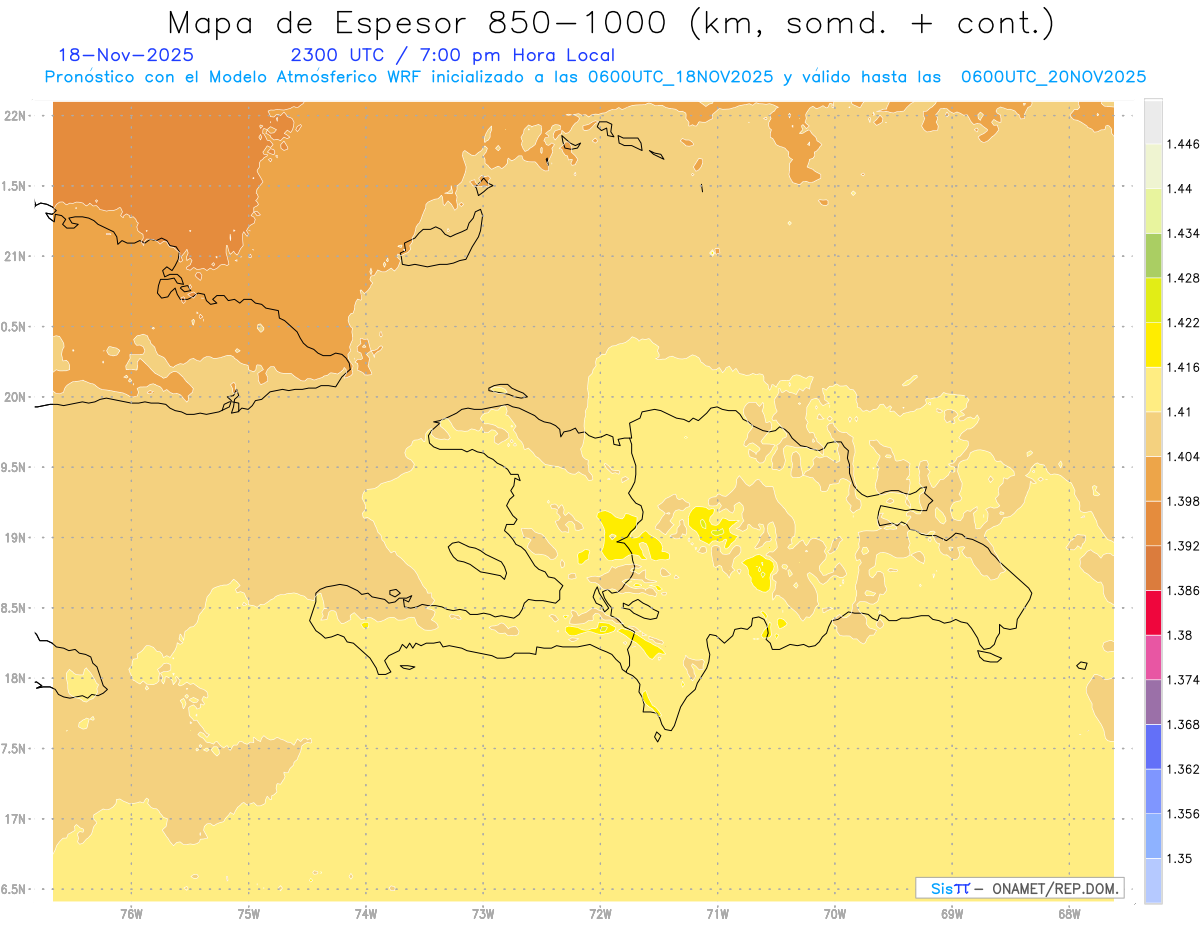Click the red color bar segment below 1.386

pyautogui.click(x=1153, y=612)
